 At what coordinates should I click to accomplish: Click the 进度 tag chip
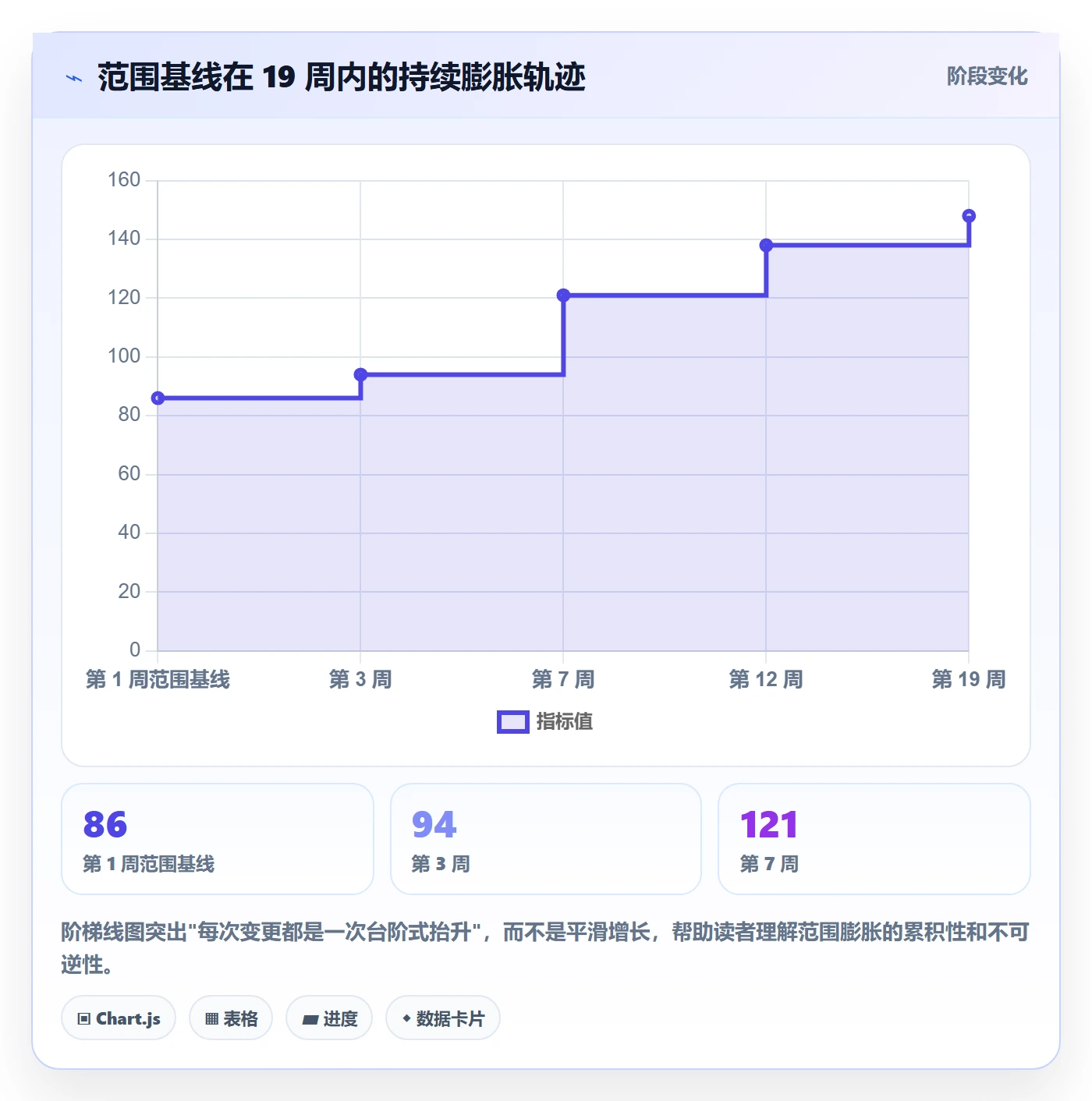pyautogui.click(x=329, y=1018)
